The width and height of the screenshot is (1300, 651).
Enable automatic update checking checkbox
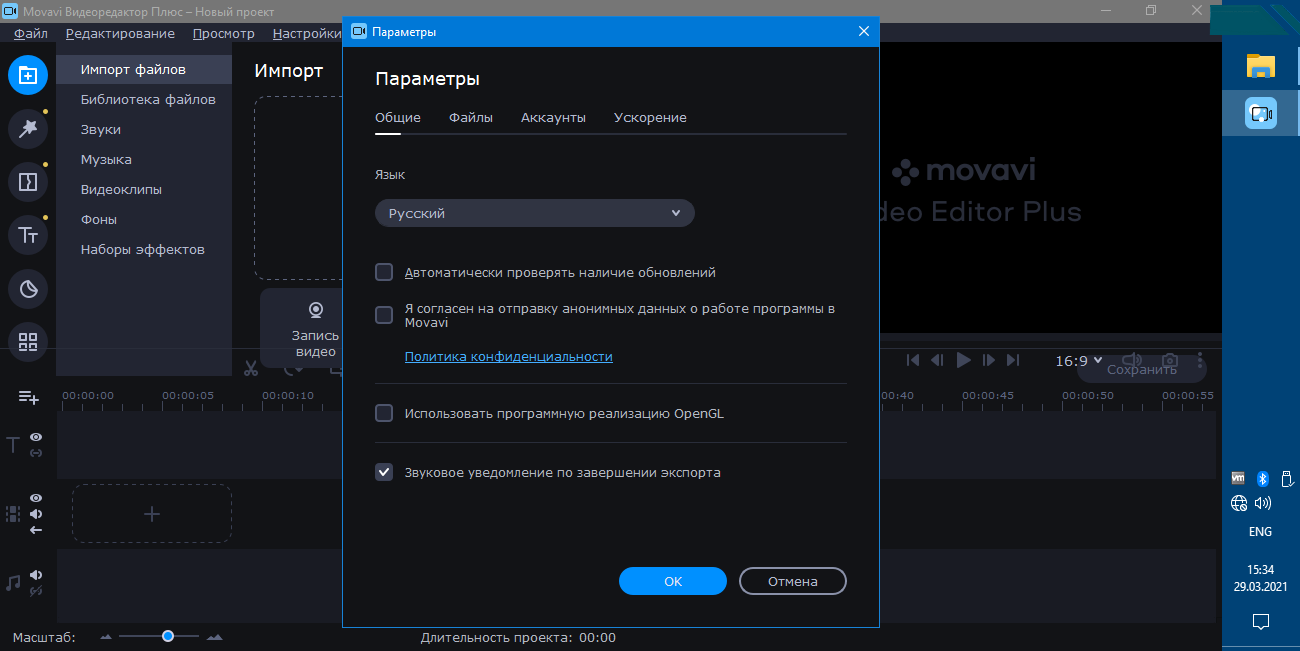point(384,272)
